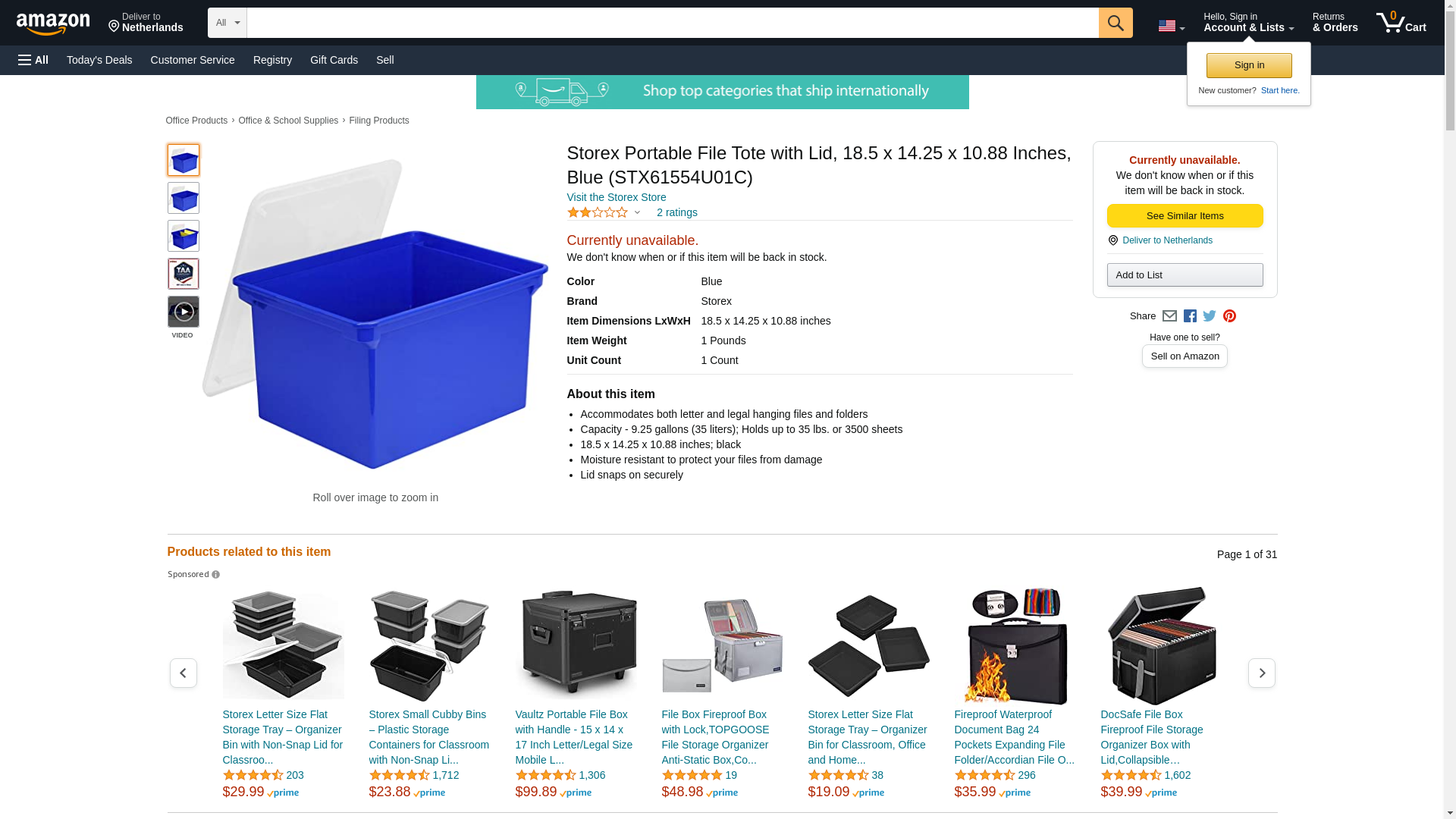Viewport: 1456px width, 819px height.
Task: Show previous related products page
Action: click(183, 673)
